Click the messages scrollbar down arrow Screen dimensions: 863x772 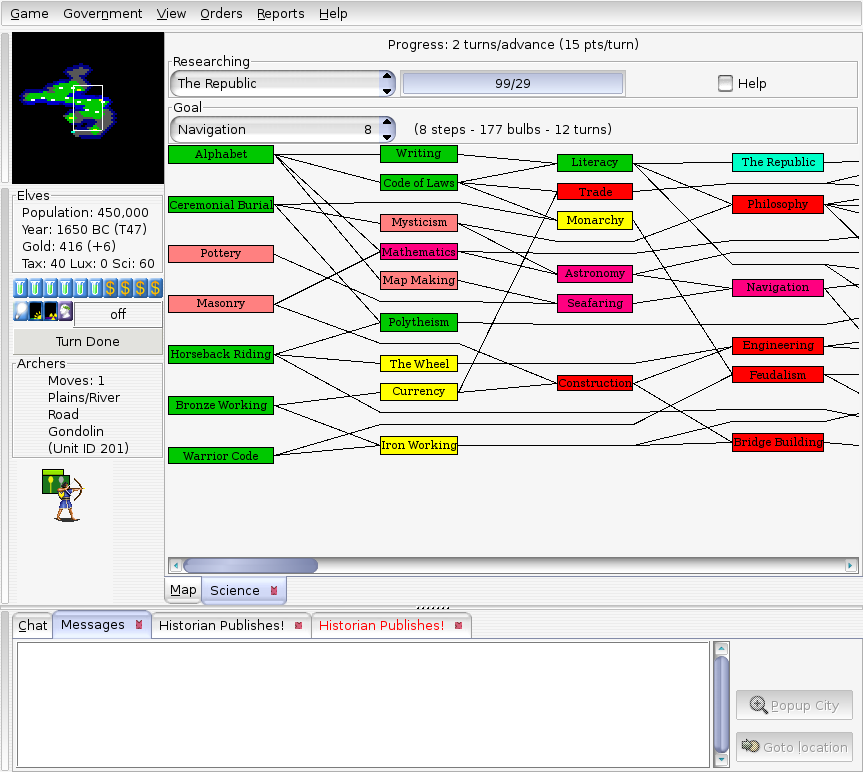click(x=722, y=759)
